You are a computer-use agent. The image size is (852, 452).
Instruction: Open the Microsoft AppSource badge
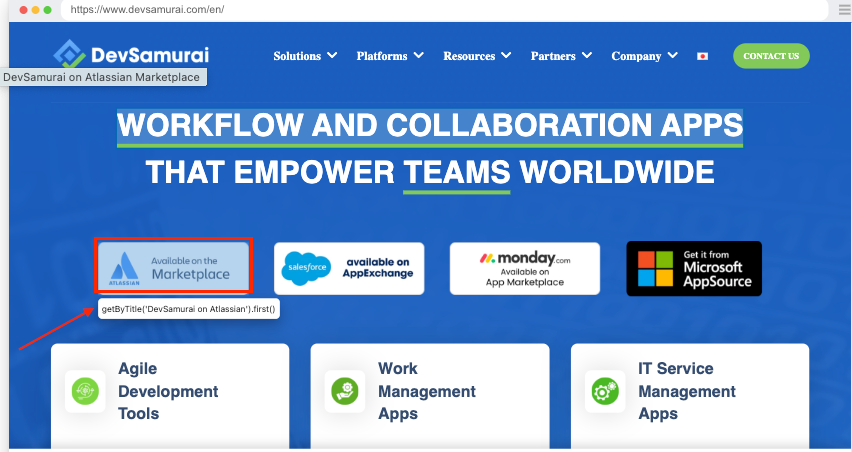694,268
